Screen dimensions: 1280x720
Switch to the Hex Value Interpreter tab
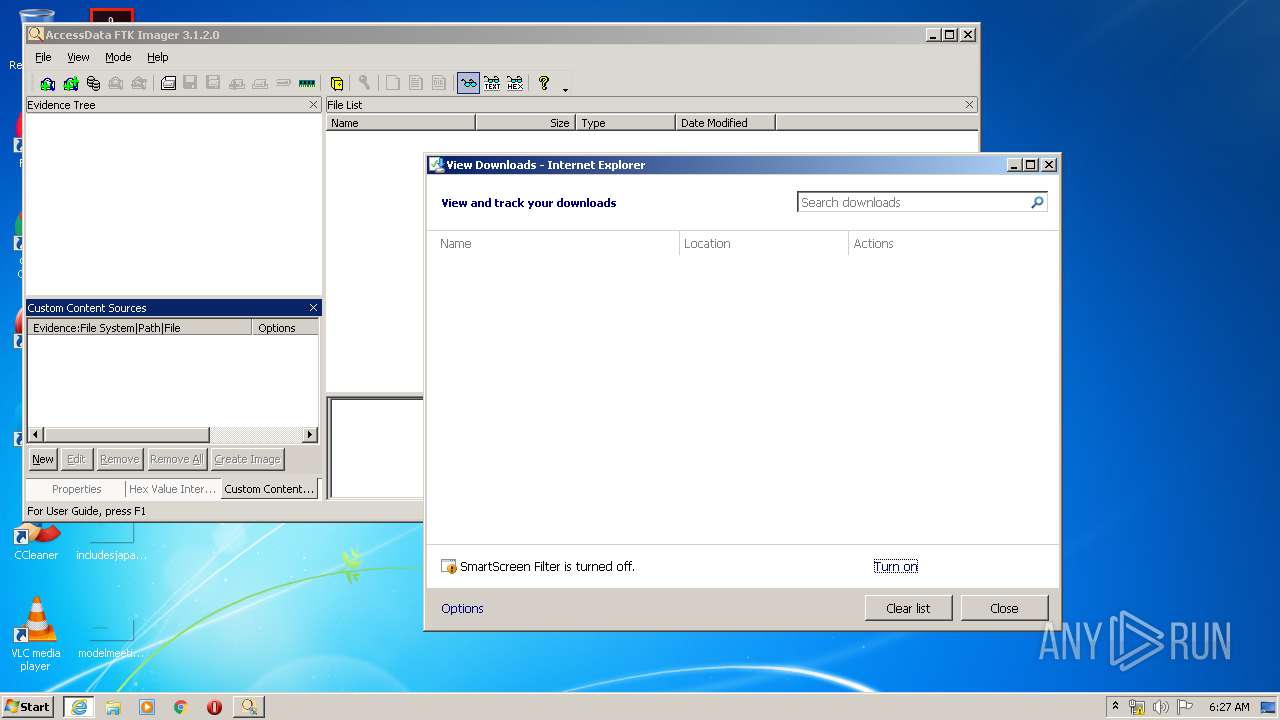tap(173, 489)
